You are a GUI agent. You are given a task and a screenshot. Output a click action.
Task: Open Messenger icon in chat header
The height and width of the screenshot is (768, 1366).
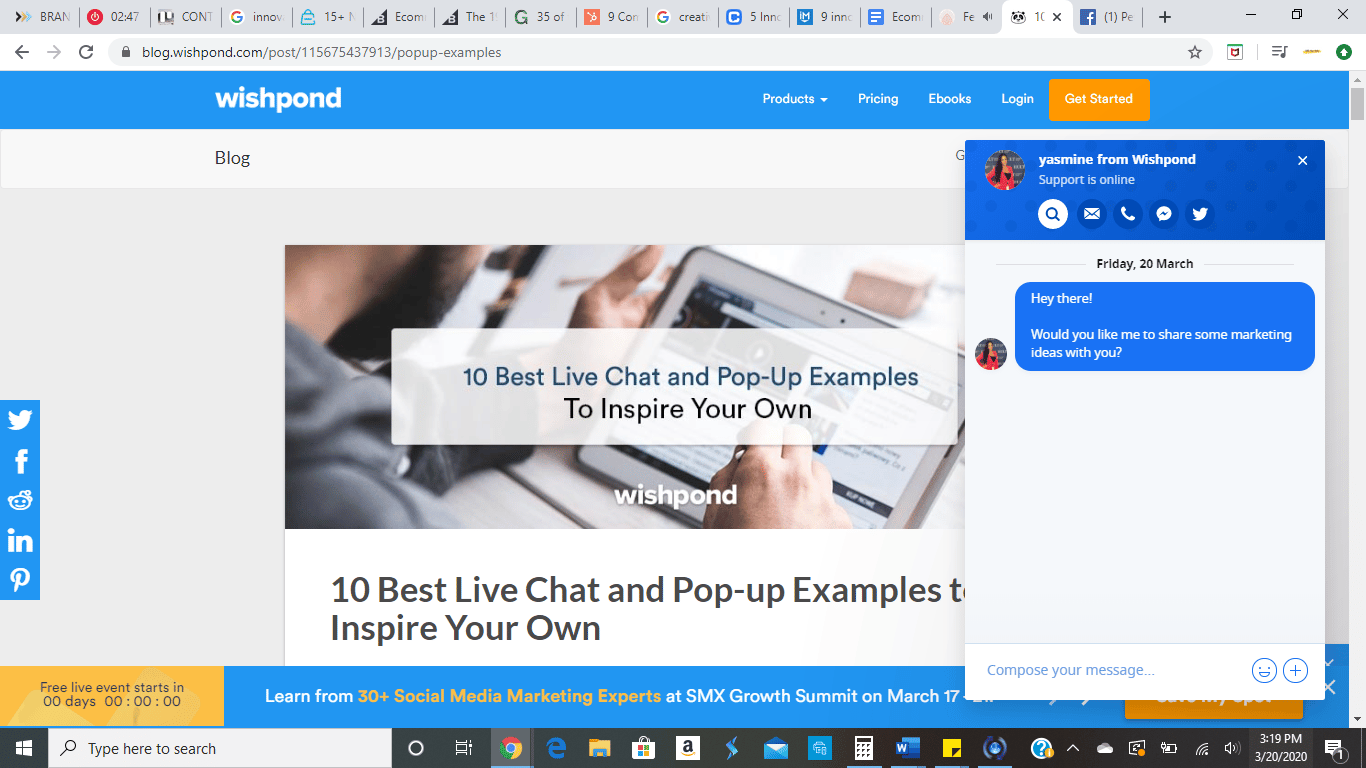click(1164, 214)
